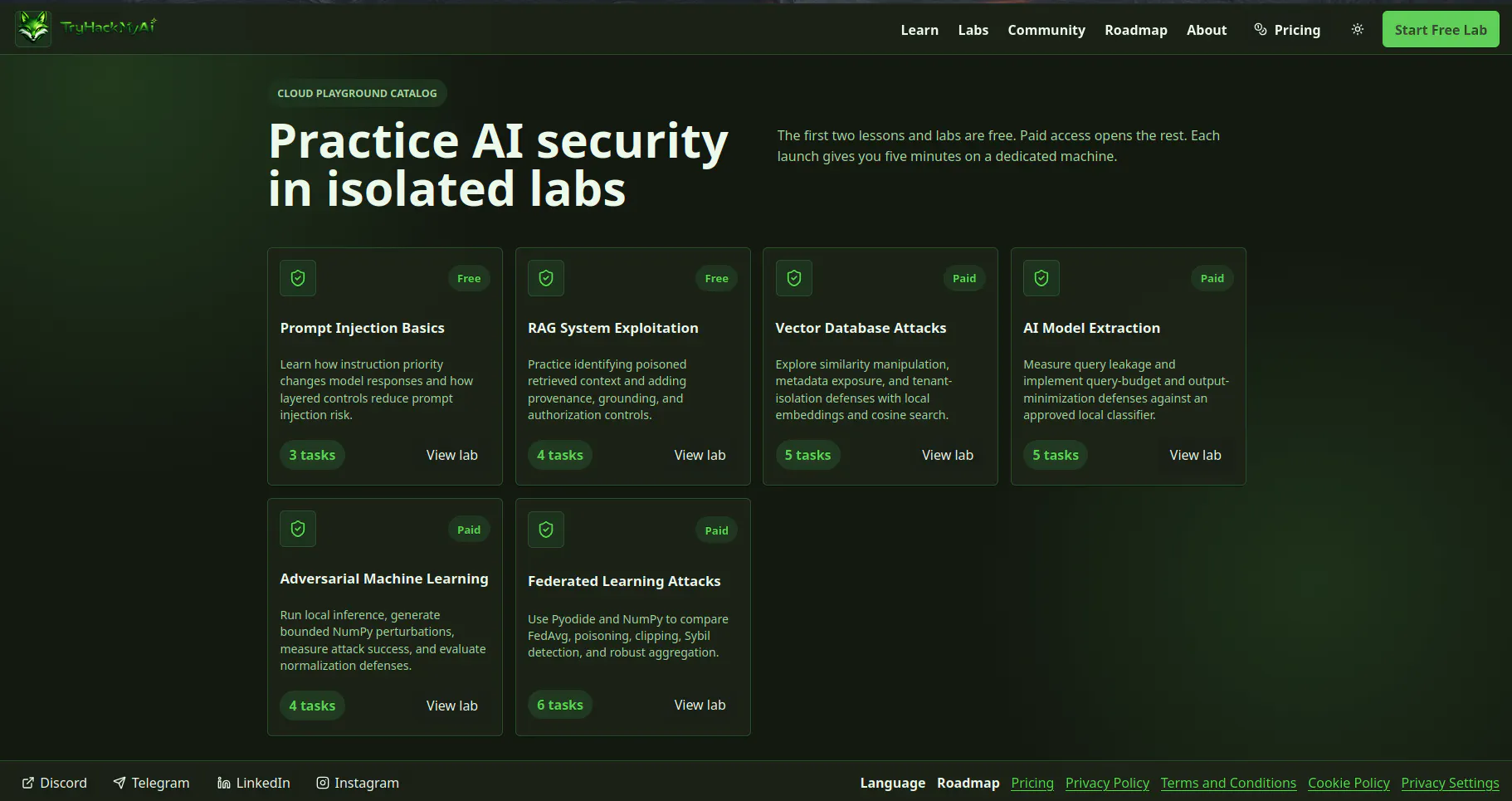1512x801 pixels.
Task: Click the 6 tasks pill
Action: 560,705
